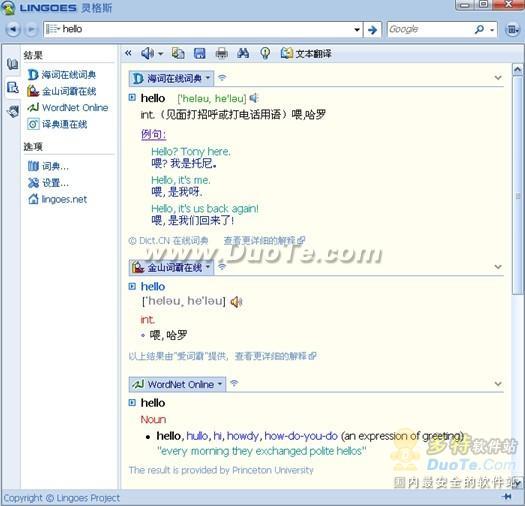Save the result with floppy disk icon

[200, 53]
